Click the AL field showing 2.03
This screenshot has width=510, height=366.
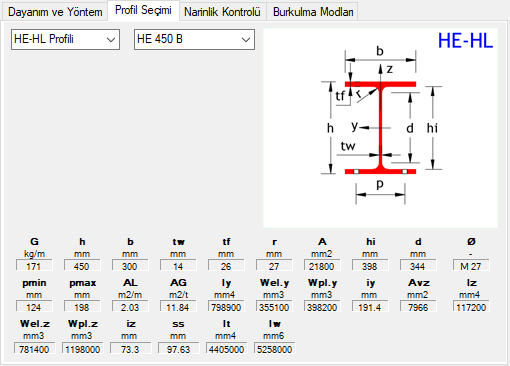(130, 307)
